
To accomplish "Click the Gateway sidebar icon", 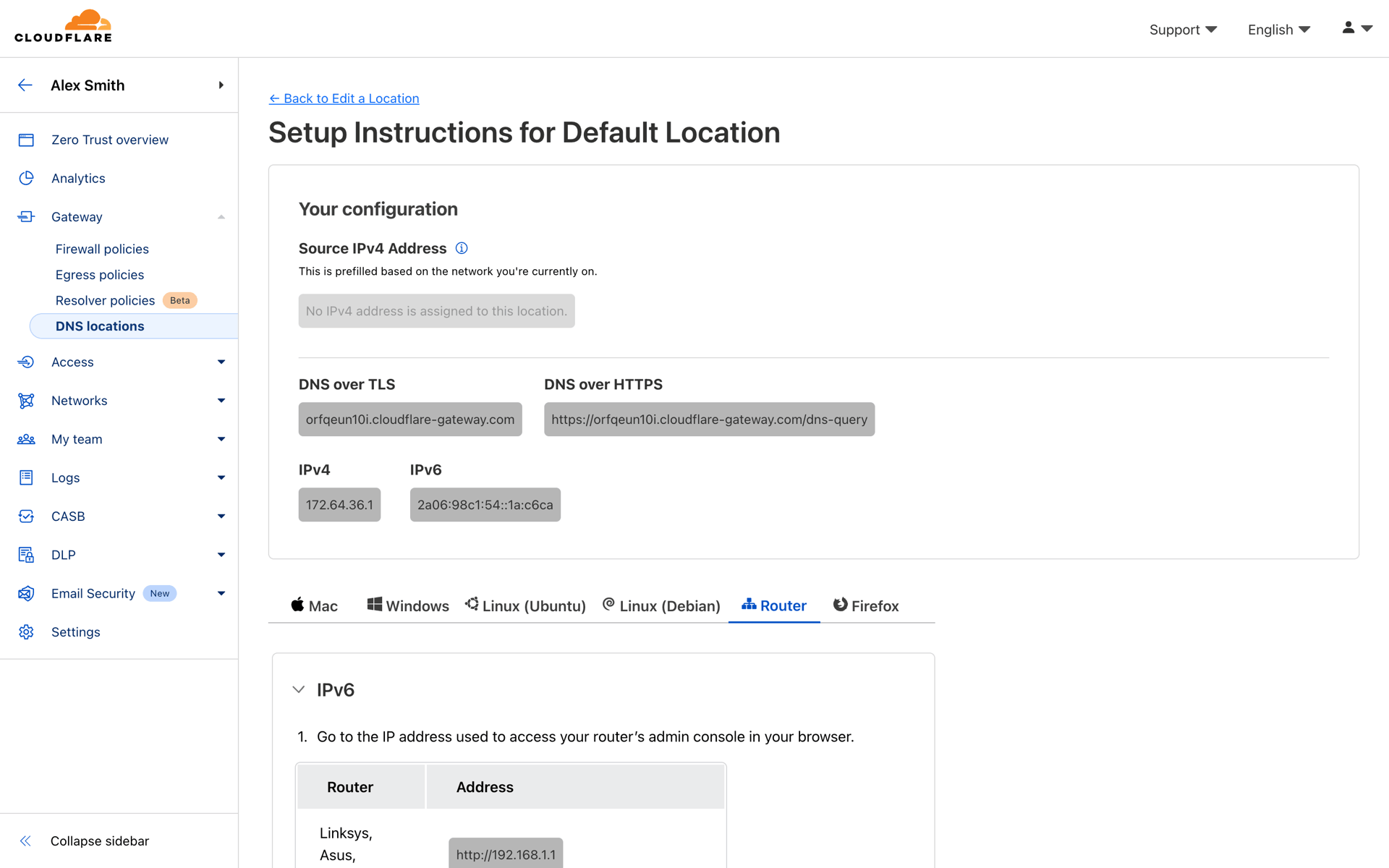I will [x=26, y=216].
